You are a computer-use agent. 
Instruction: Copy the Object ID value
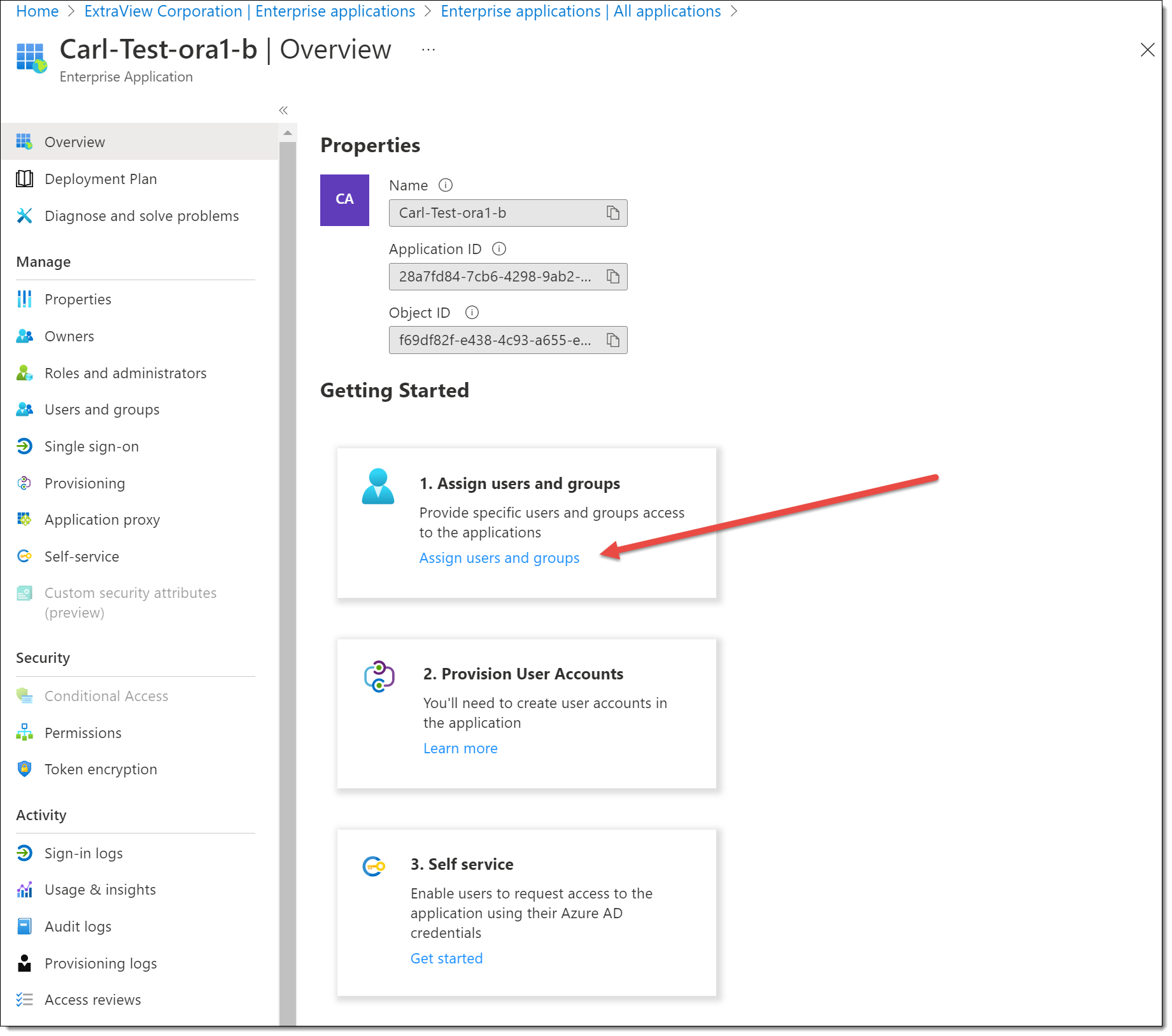[612, 340]
